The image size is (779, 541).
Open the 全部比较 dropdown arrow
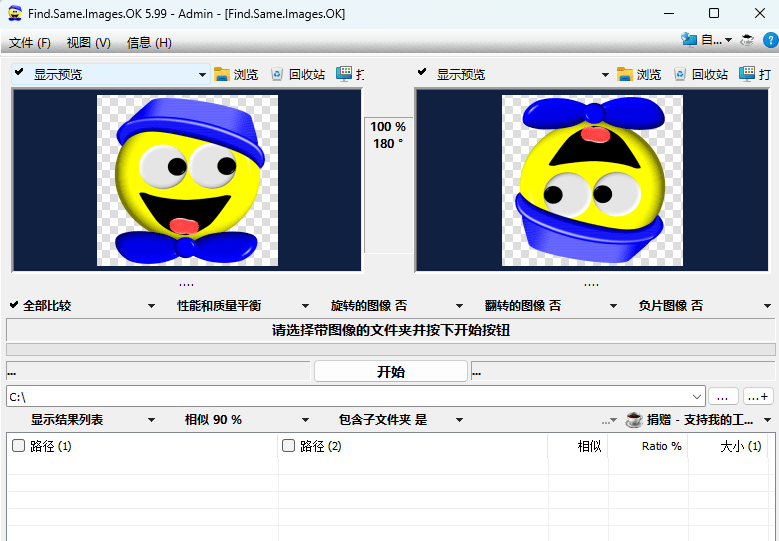152,306
